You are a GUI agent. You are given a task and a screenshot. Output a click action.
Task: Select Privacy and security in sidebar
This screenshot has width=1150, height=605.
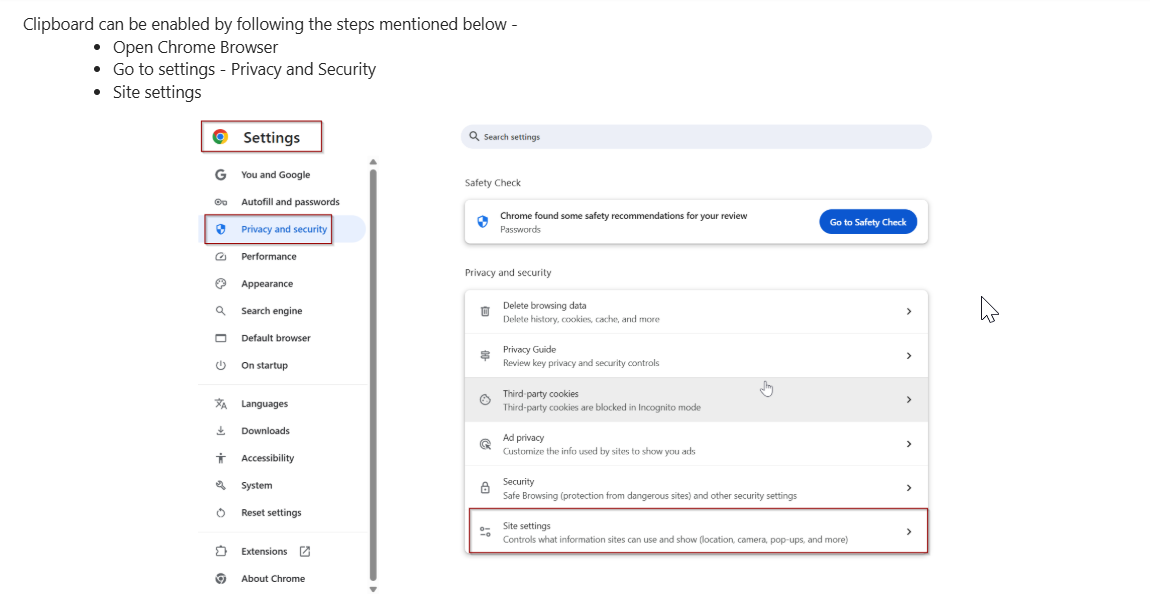click(x=284, y=229)
